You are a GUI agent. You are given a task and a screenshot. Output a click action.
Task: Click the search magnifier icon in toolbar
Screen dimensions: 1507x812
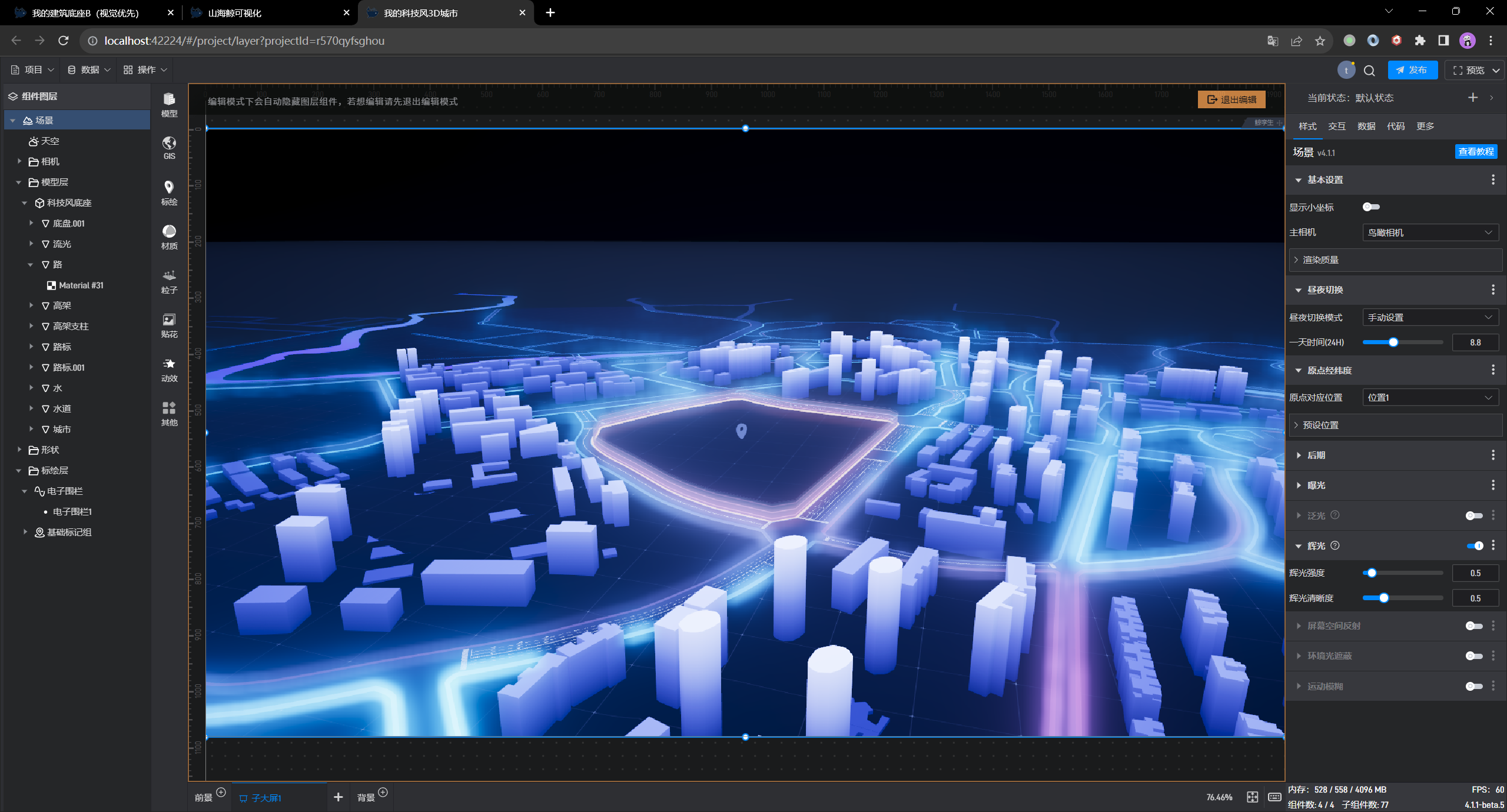point(1369,71)
